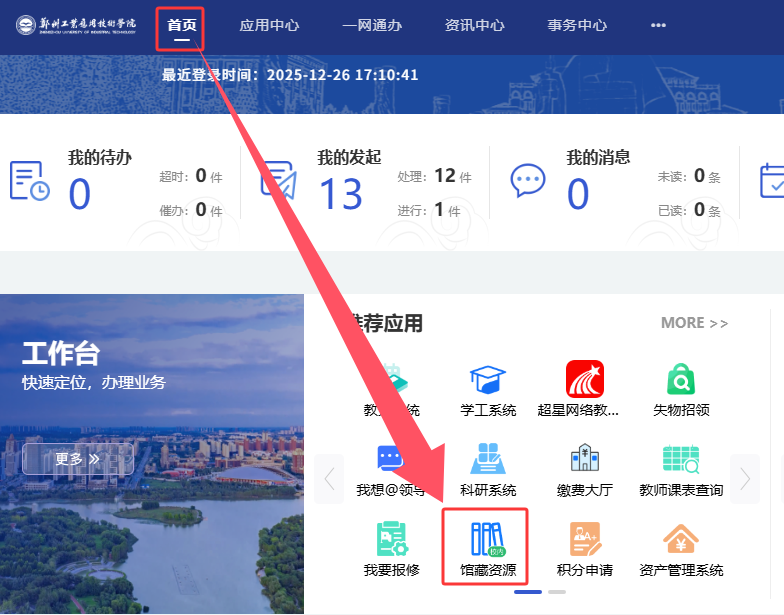Select second page indicator dot of carousel
The height and width of the screenshot is (615, 784).
pyautogui.click(x=557, y=592)
